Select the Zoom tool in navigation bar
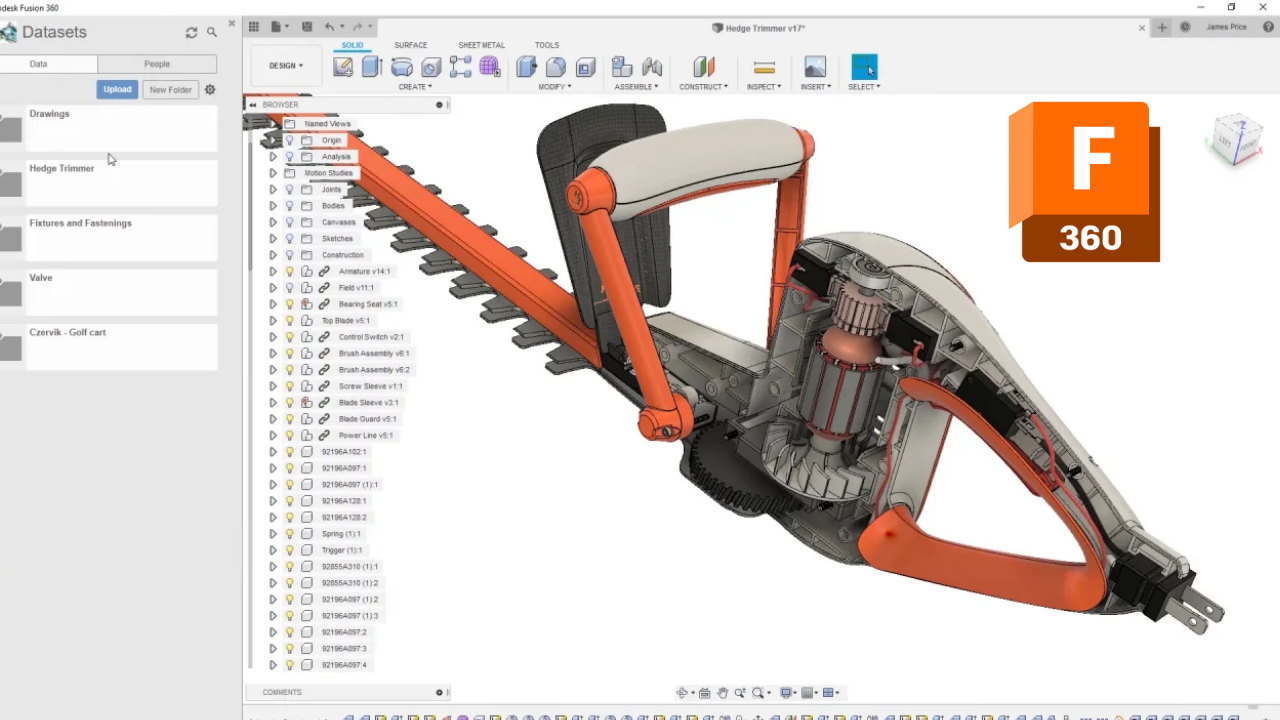Screen dimensions: 1280x720 pos(740,692)
